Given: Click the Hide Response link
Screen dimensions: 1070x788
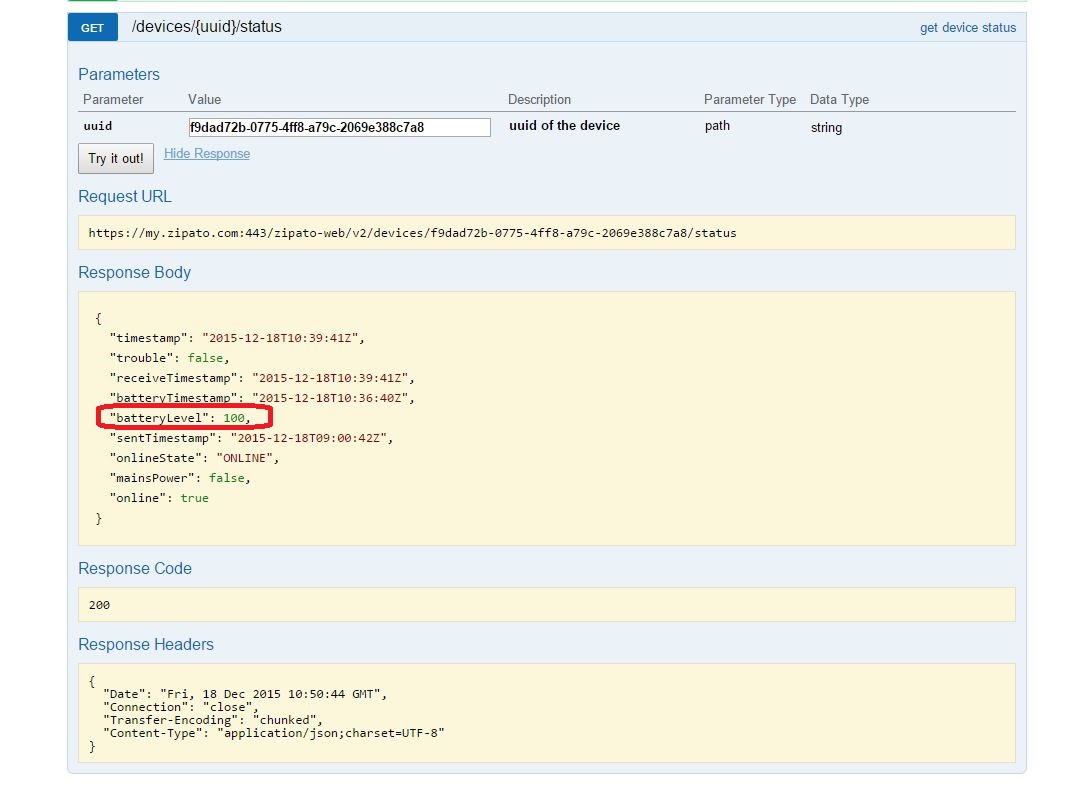Looking at the screenshot, I should pyautogui.click(x=207, y=154).
